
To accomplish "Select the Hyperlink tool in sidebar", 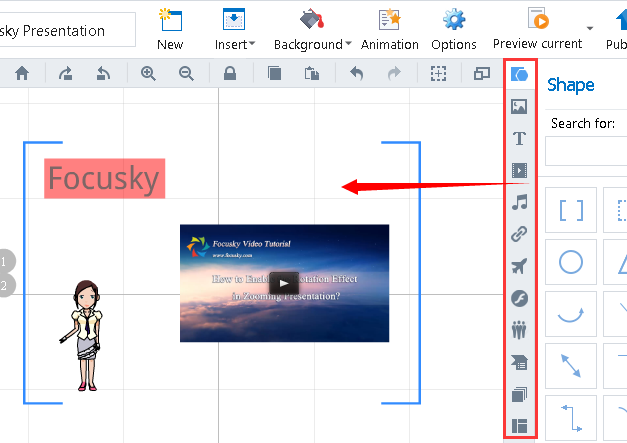I will point(519,234).
